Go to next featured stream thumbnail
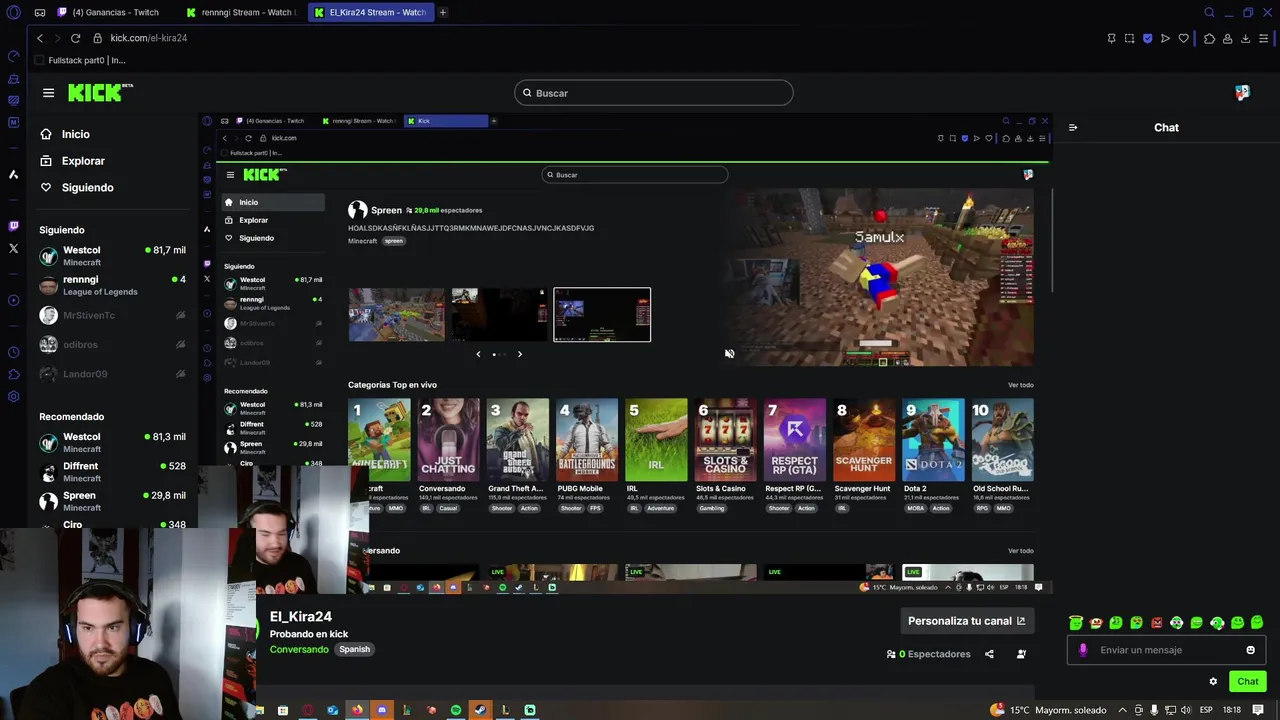Screen dimensions: 1280x720 point(520,354)
